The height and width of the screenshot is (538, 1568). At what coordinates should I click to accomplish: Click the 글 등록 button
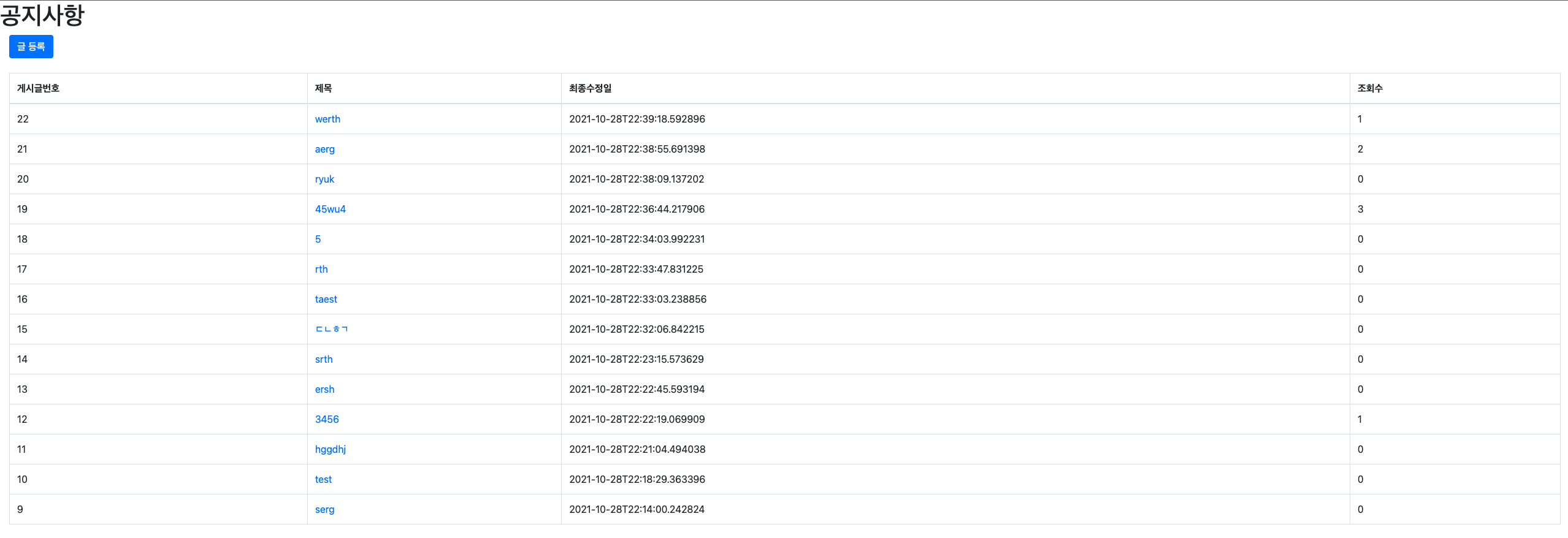[31, 47]
